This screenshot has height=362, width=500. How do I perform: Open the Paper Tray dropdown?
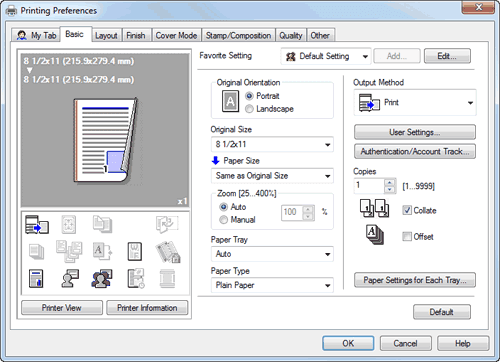point(272,254)
